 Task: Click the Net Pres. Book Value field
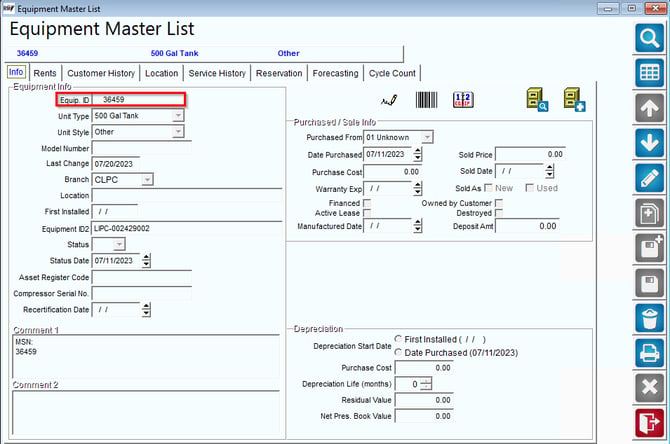[x=423, y=416]
